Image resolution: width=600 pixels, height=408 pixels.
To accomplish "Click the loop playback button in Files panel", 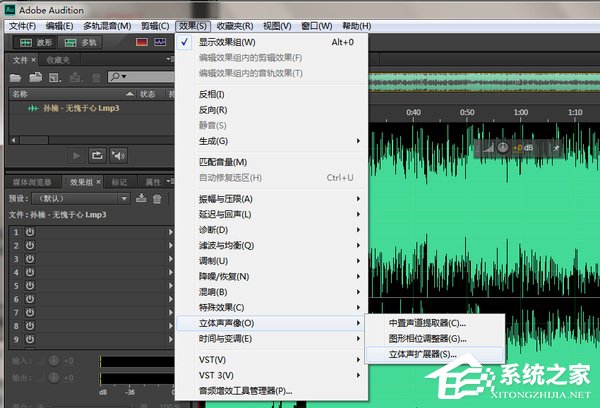I will [x=97, y=155].
